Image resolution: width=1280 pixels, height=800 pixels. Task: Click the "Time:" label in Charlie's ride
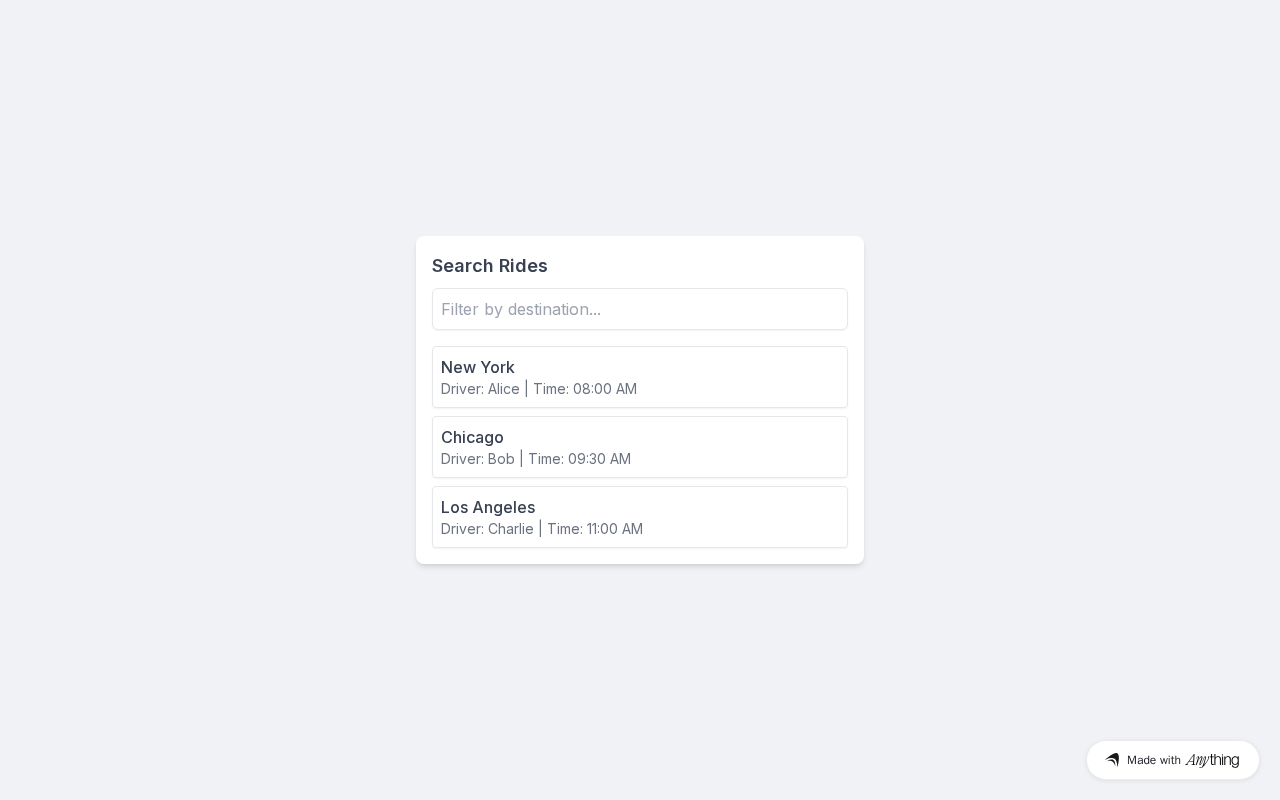pos(565,529)
